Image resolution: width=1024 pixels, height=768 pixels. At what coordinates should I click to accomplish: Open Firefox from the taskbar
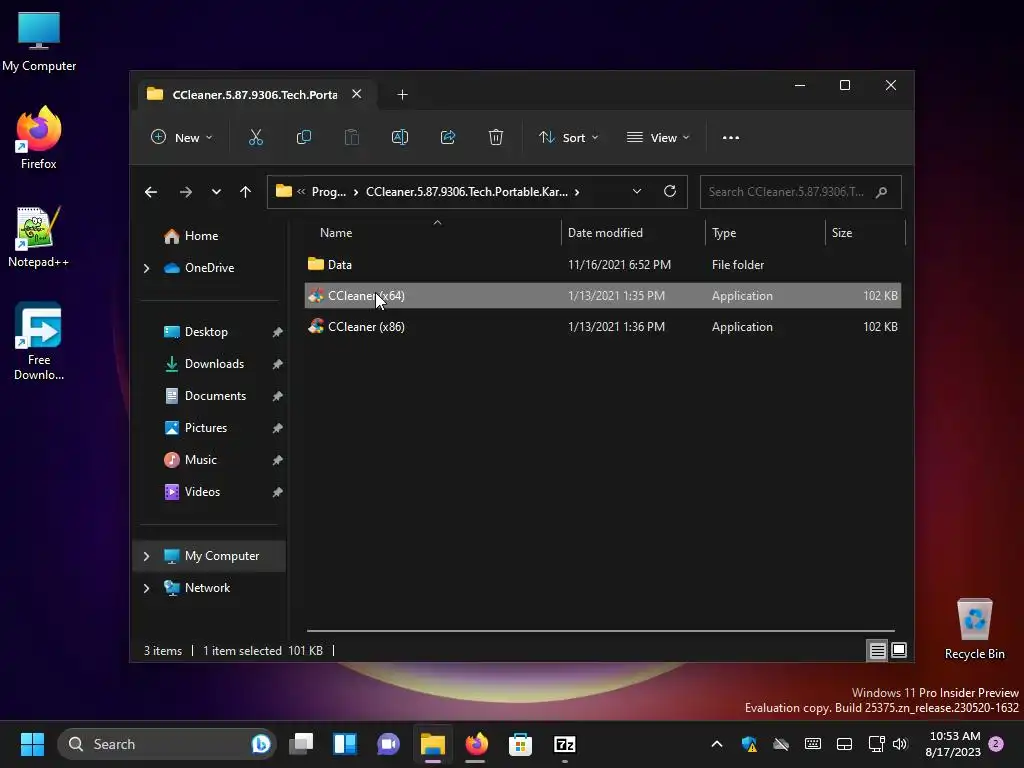tap(477, 744)
